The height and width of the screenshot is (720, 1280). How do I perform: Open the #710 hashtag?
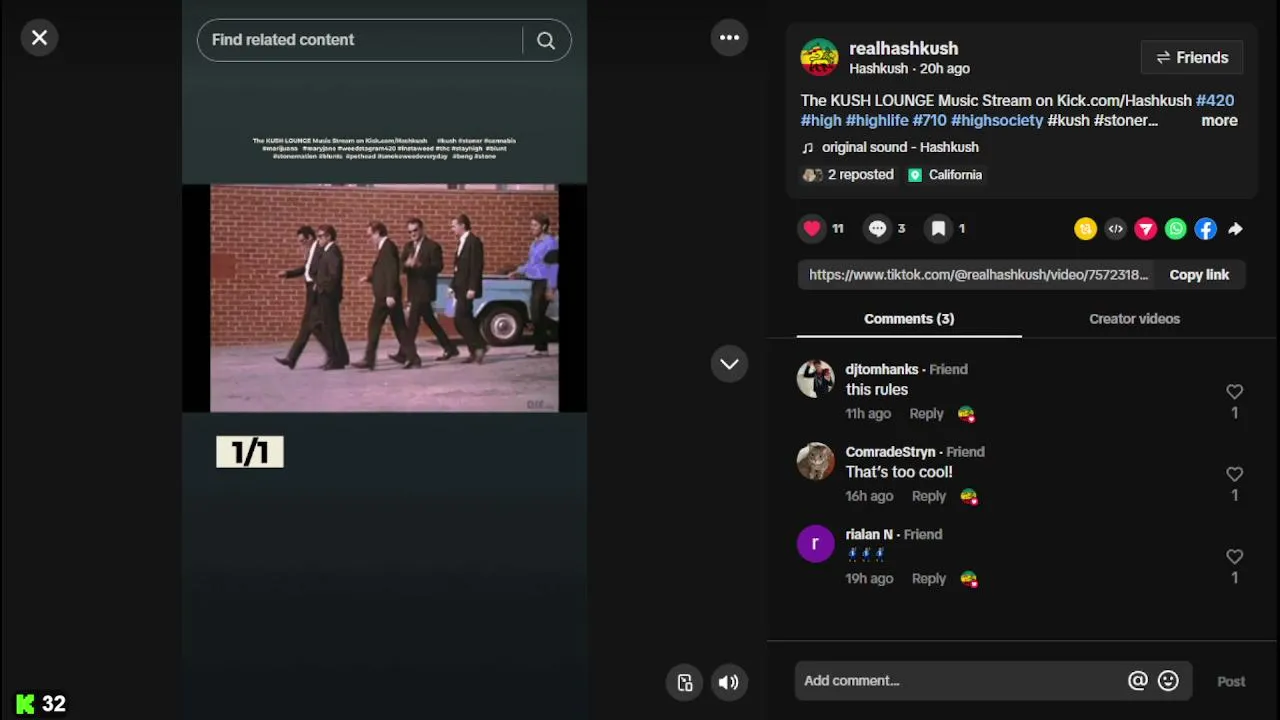(x=929, y=121)
